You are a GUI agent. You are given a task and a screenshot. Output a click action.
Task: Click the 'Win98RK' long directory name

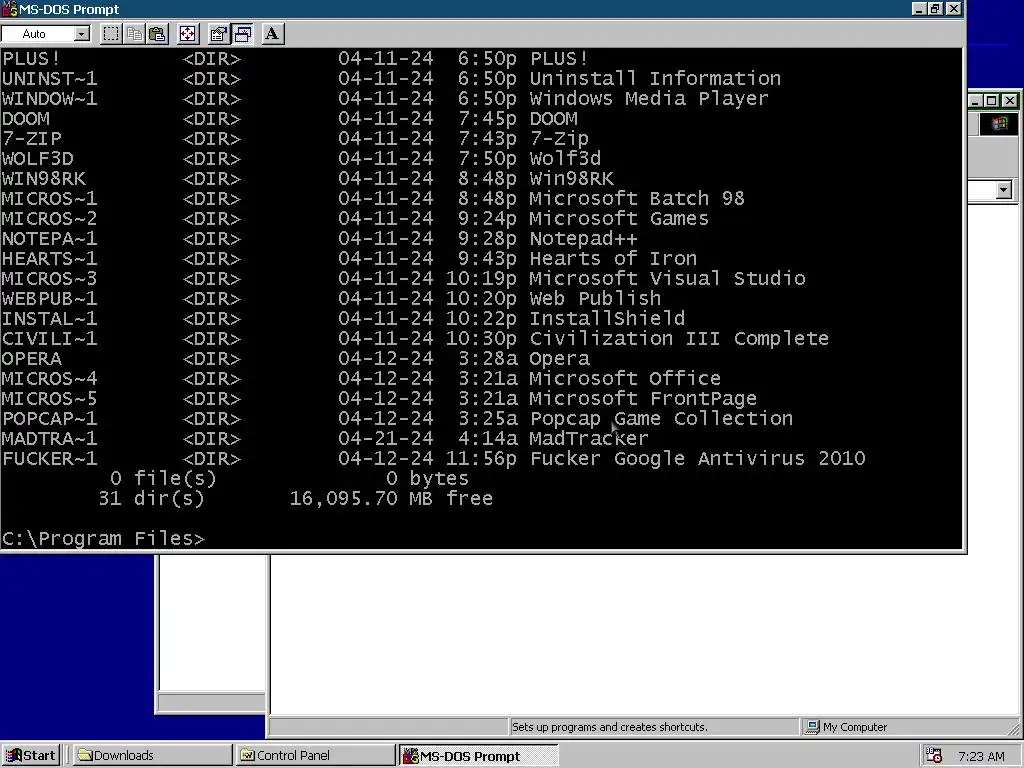(571, 178)
